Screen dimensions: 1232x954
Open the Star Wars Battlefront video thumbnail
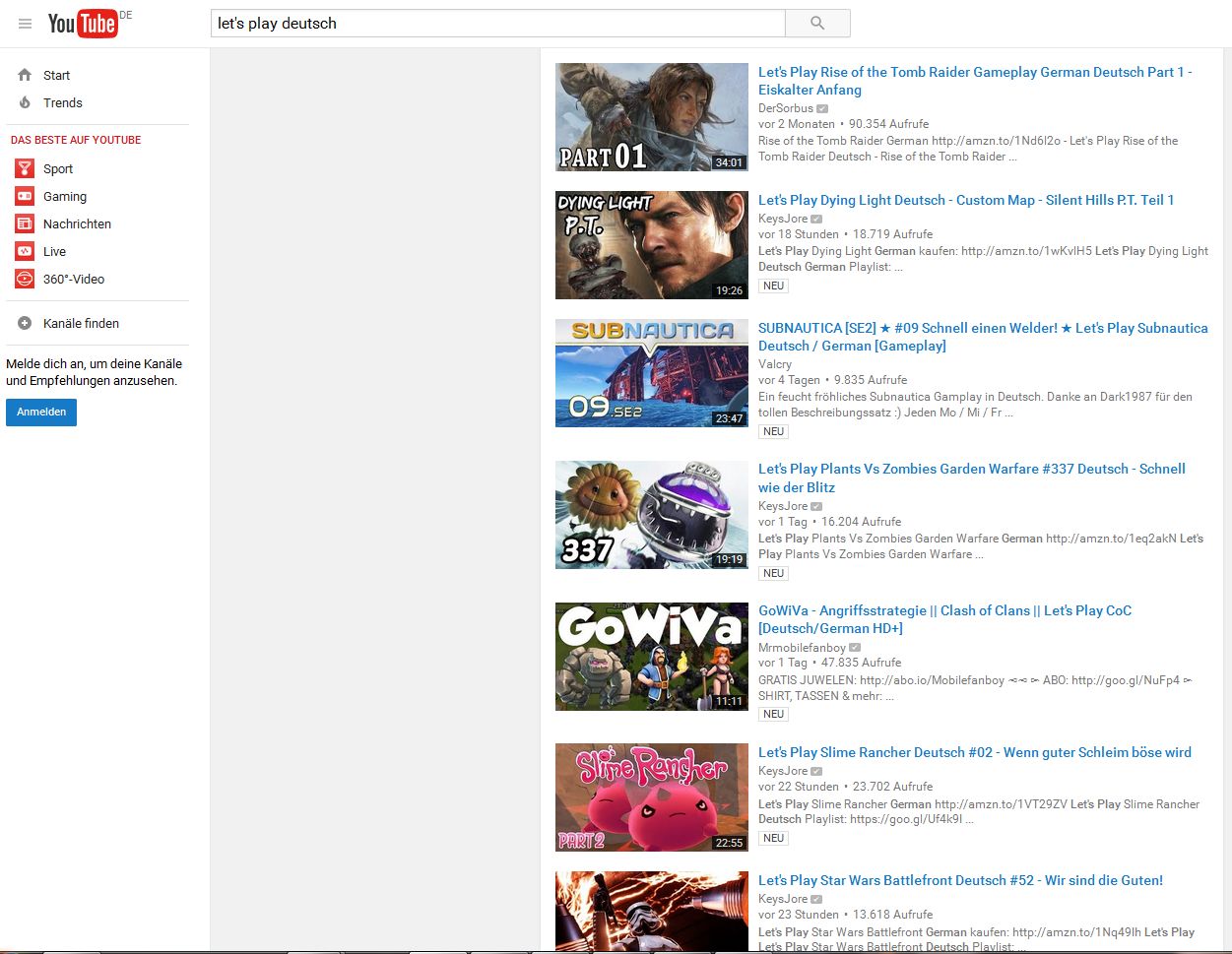coord(652,911)
